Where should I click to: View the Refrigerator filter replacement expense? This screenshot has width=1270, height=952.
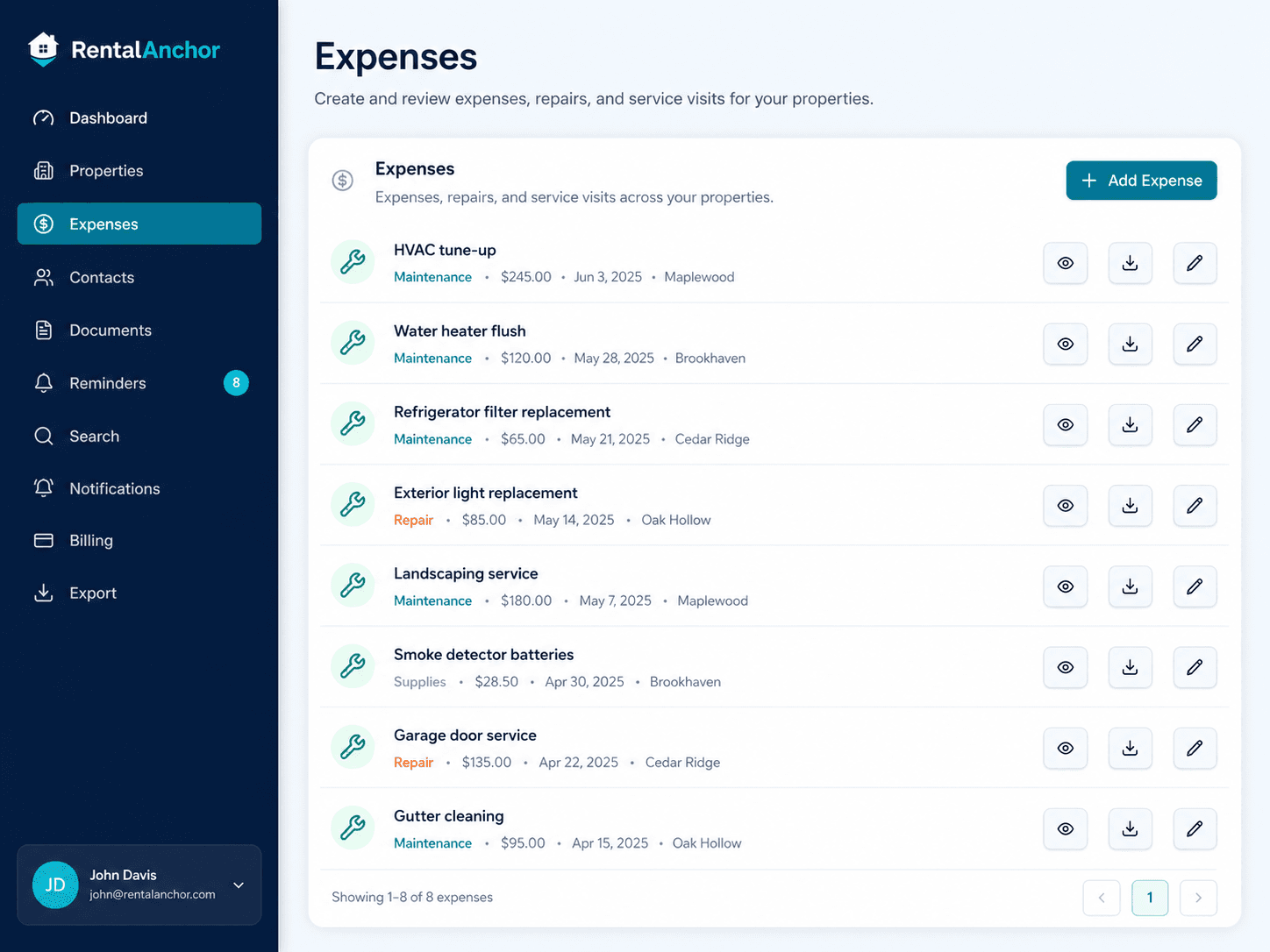coord(1065,424)
